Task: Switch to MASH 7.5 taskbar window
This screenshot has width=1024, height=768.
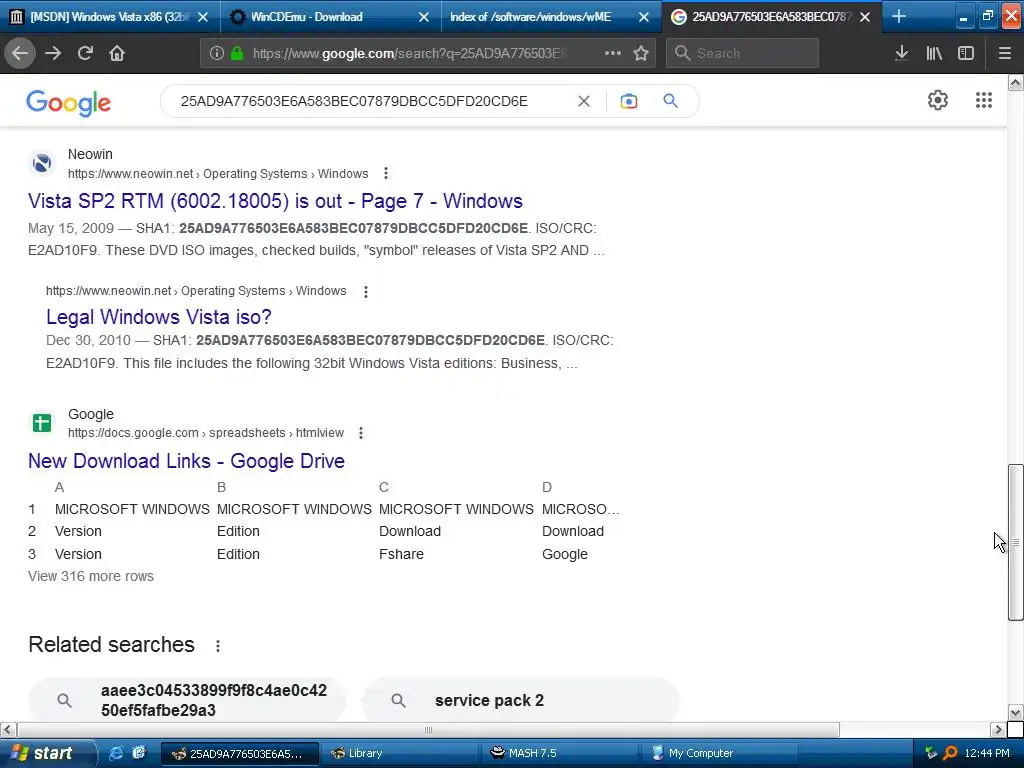Action: (559, 753)
